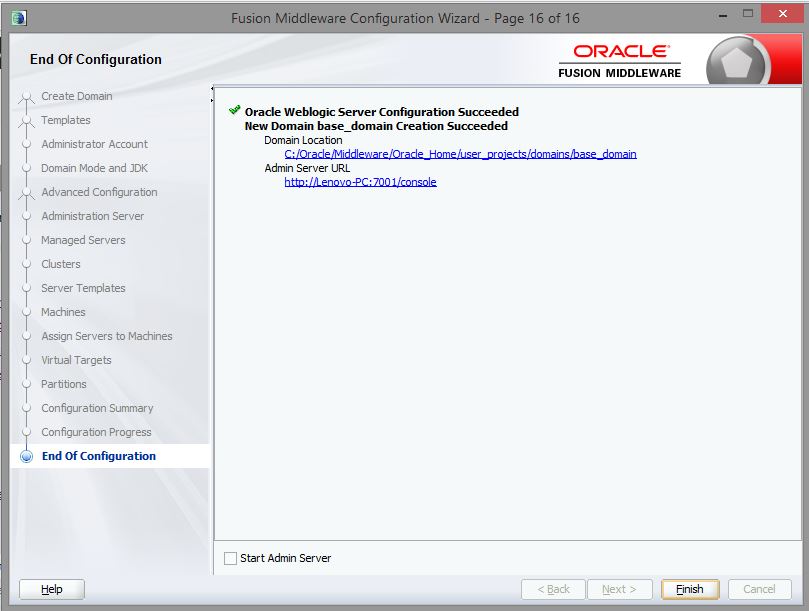Select the Create Domain step
Screen dimensions: 809x611
(x=76, y=96)
